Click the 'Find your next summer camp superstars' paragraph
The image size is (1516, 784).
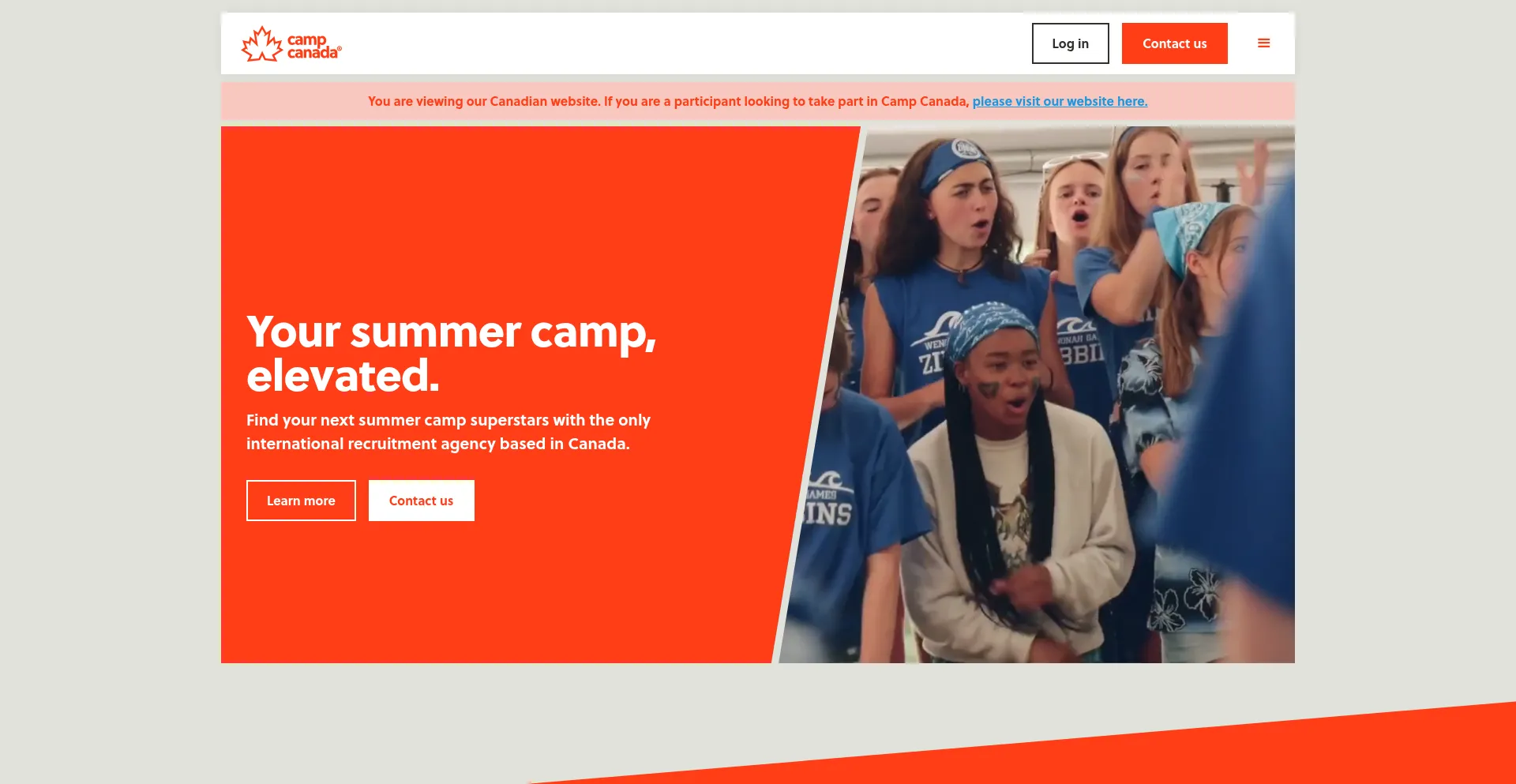click(x=448, y=432)
